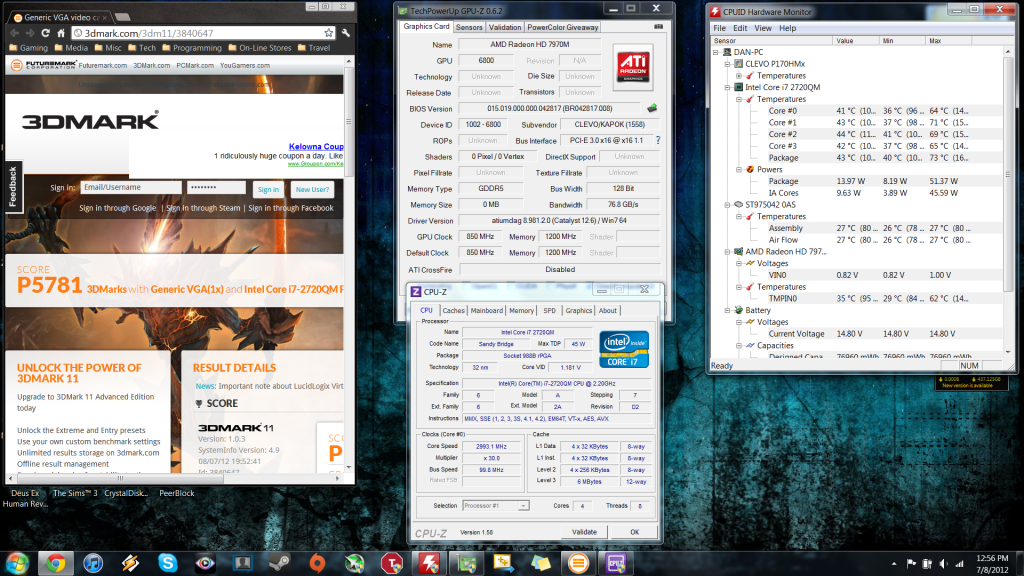This screenshot has height=576, width=1024.
Task: Open the Feedback side tab on 3DMark
Action: tap(13, 187)
